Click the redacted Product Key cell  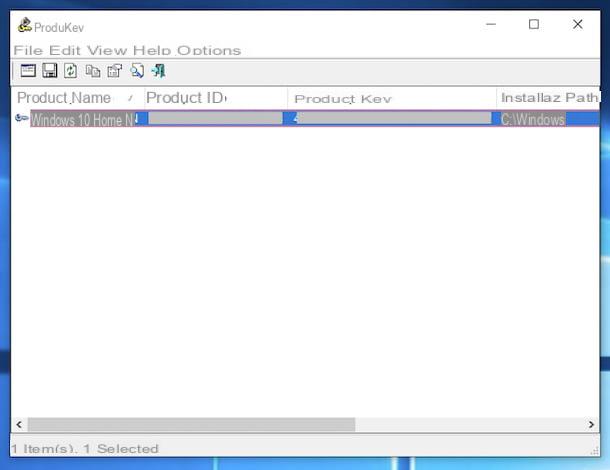pos(394,118)
